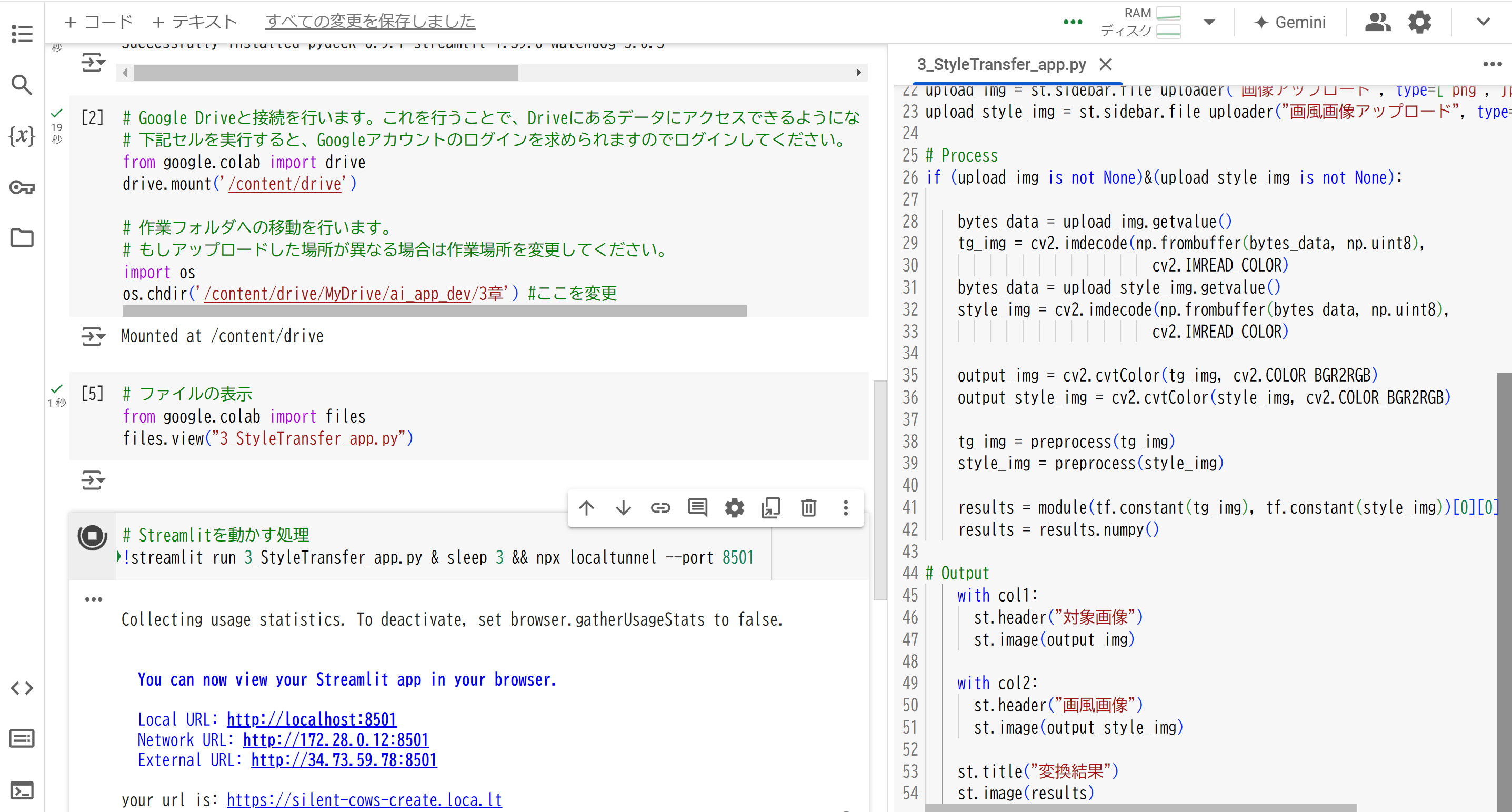The height and width of the screenshot is (812, 1512).
Task: Toggle output of the Mounted at drive cell
Action: pyautogui.click(x=93, y=336)
